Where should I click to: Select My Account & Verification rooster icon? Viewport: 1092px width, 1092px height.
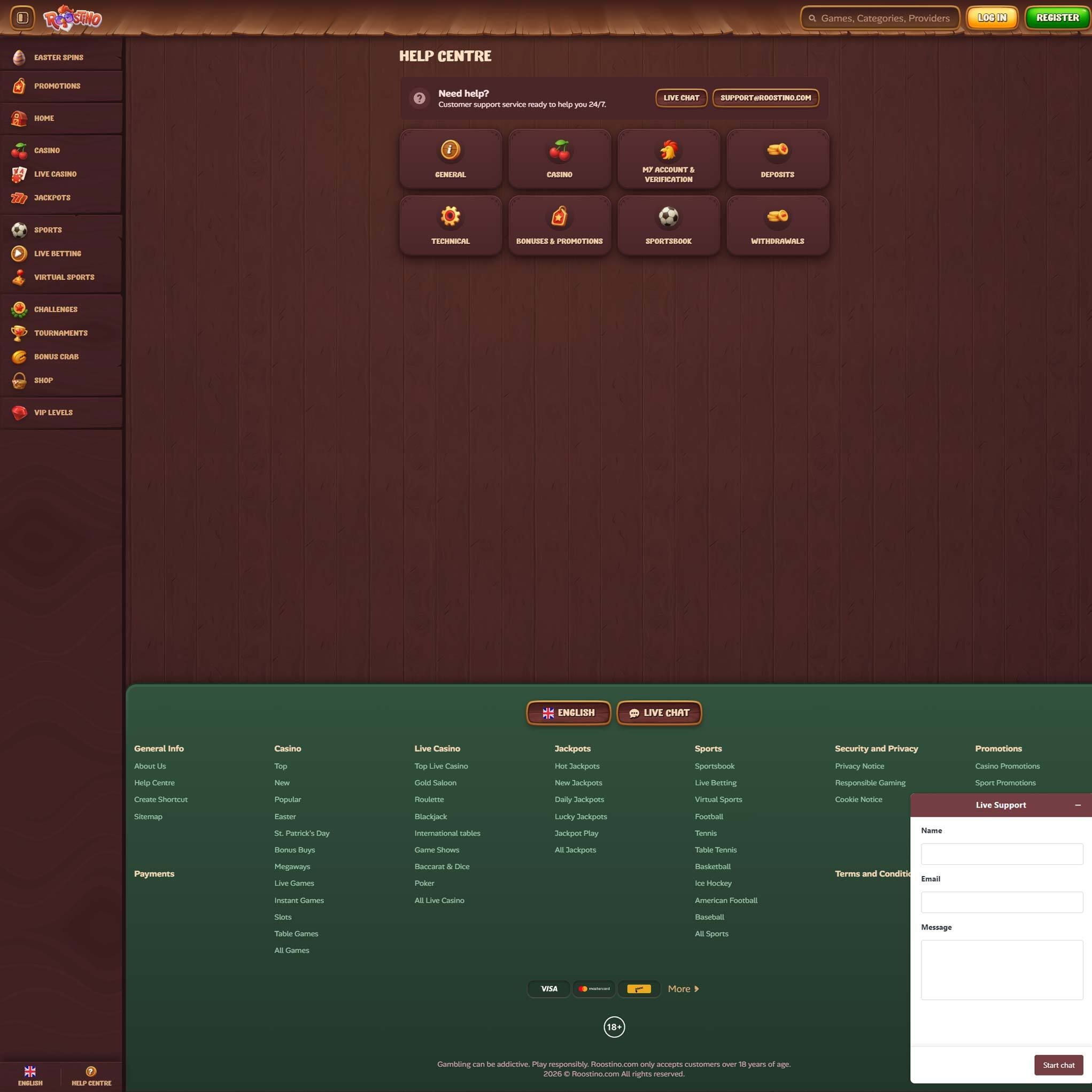tap(668, 151)
